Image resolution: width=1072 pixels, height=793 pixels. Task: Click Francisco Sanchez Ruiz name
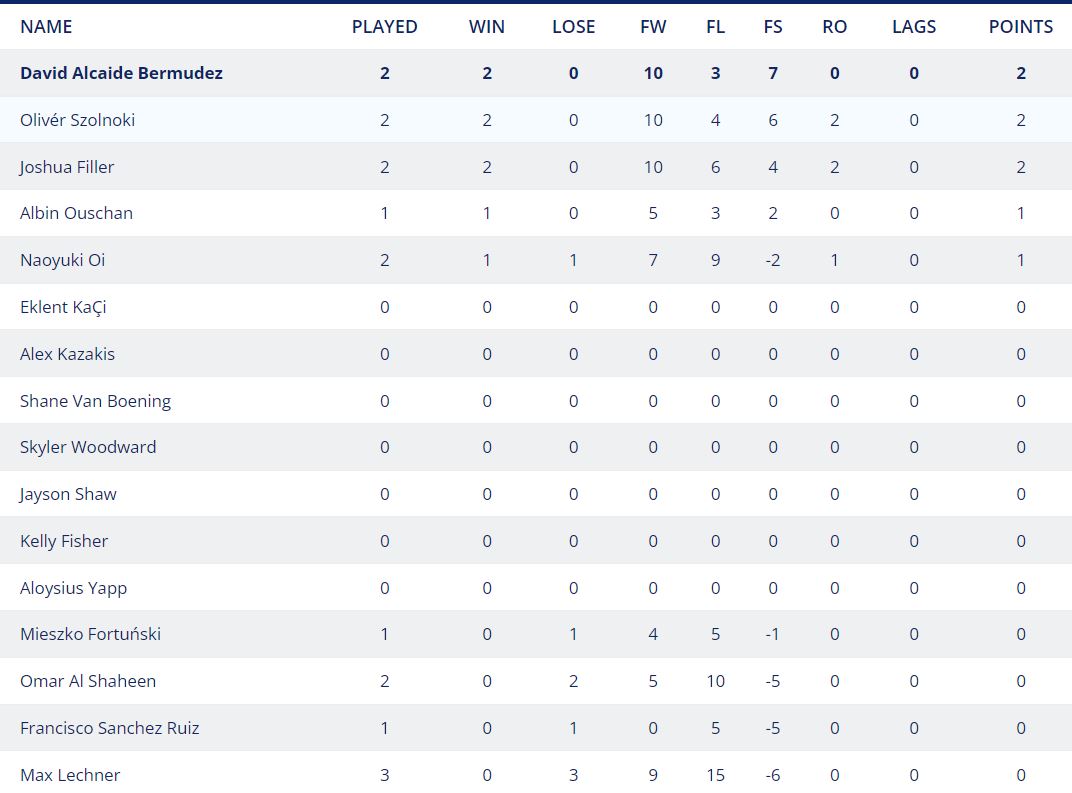pos(109,728)
